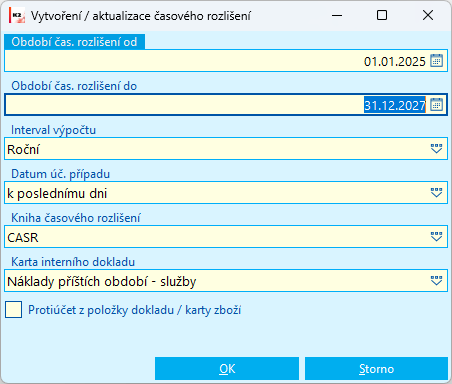Click the CASR book value
Screen dimensions: 452x384
(226, 237)
